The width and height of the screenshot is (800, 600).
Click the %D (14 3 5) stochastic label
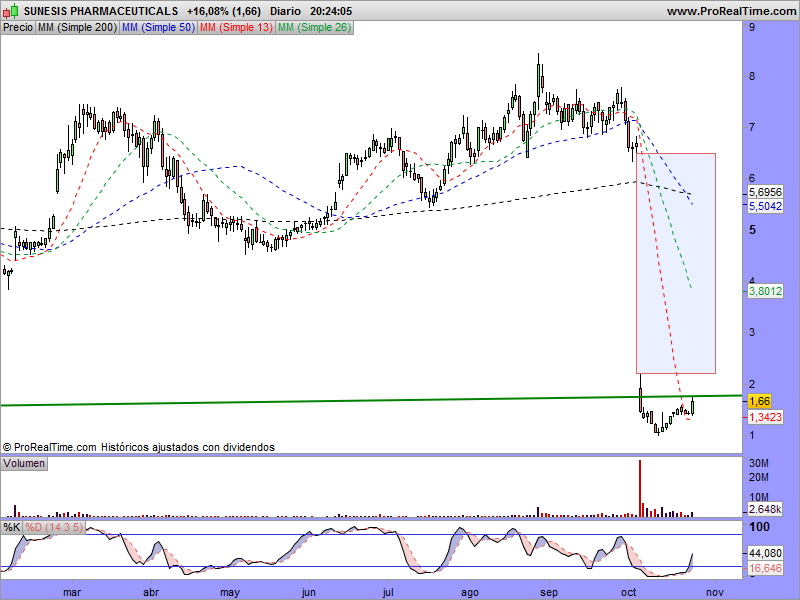pyautogui.click(x=54, y=527)
